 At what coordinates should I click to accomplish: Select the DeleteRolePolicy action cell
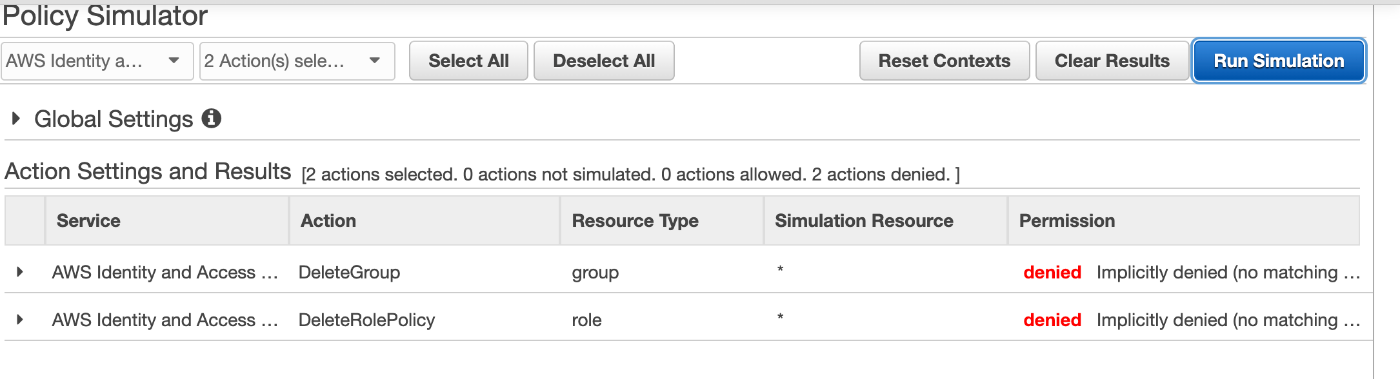click(x=366, y=320)
